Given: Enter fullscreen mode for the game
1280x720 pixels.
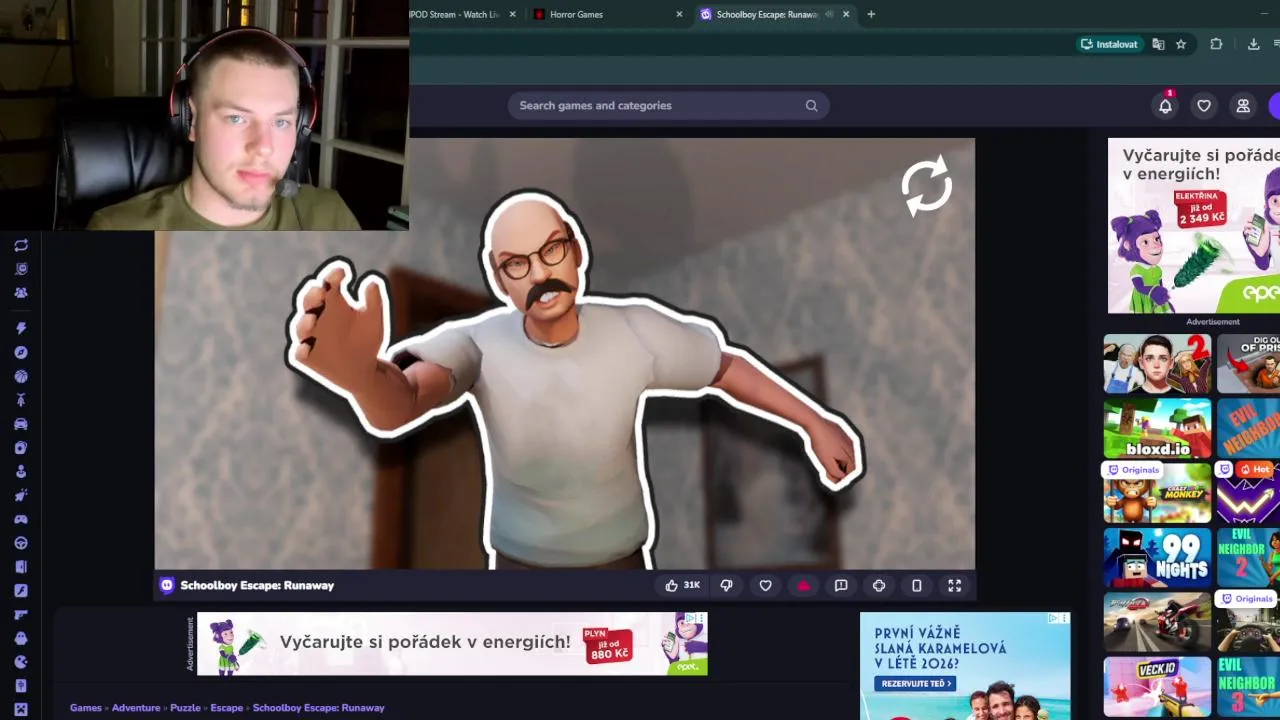Looking at the screenshot, I should [x=955, y=585].
